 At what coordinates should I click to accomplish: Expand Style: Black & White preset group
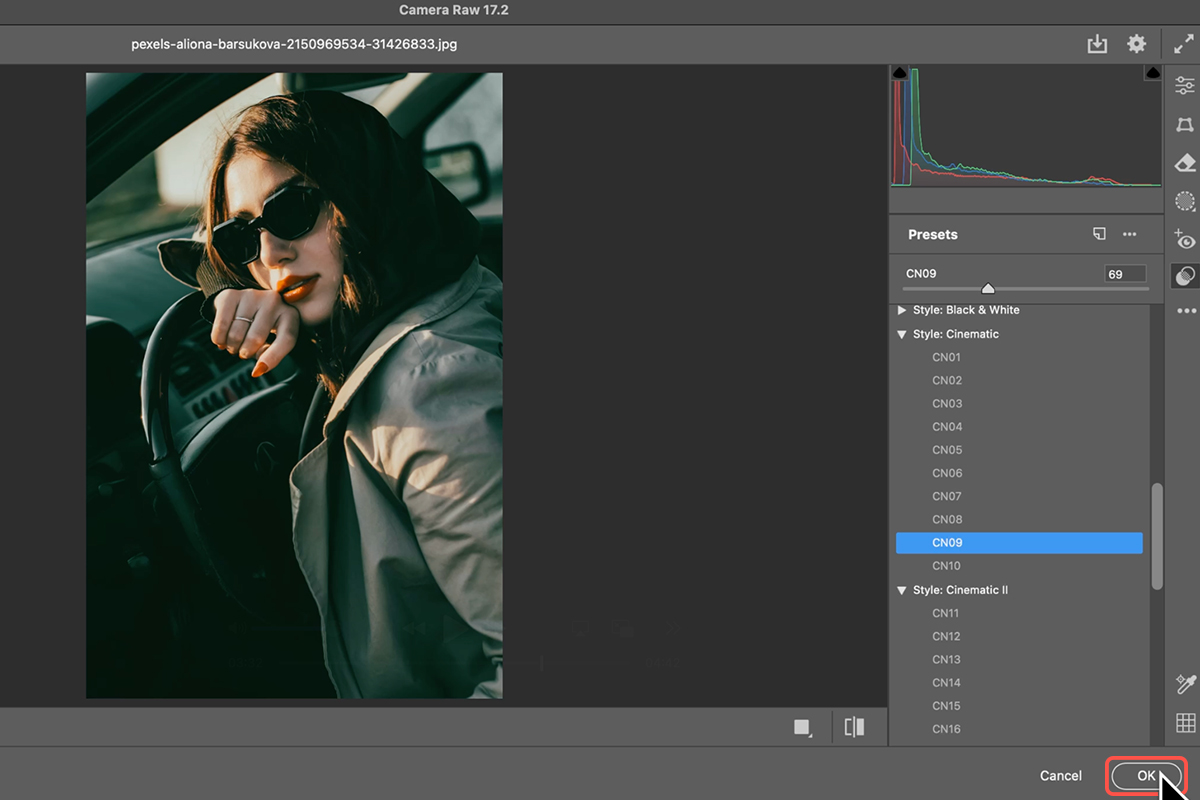click(x=903, y=310)
